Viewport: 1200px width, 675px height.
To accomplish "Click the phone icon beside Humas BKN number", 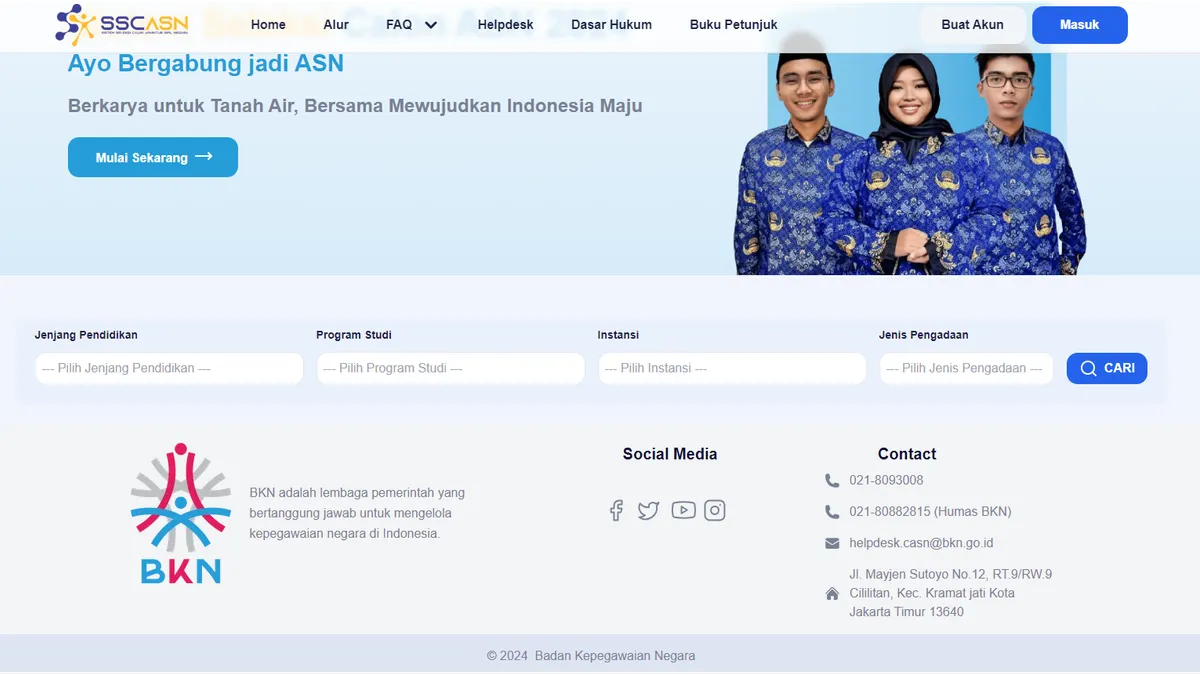I will click(x=832, y=512).
